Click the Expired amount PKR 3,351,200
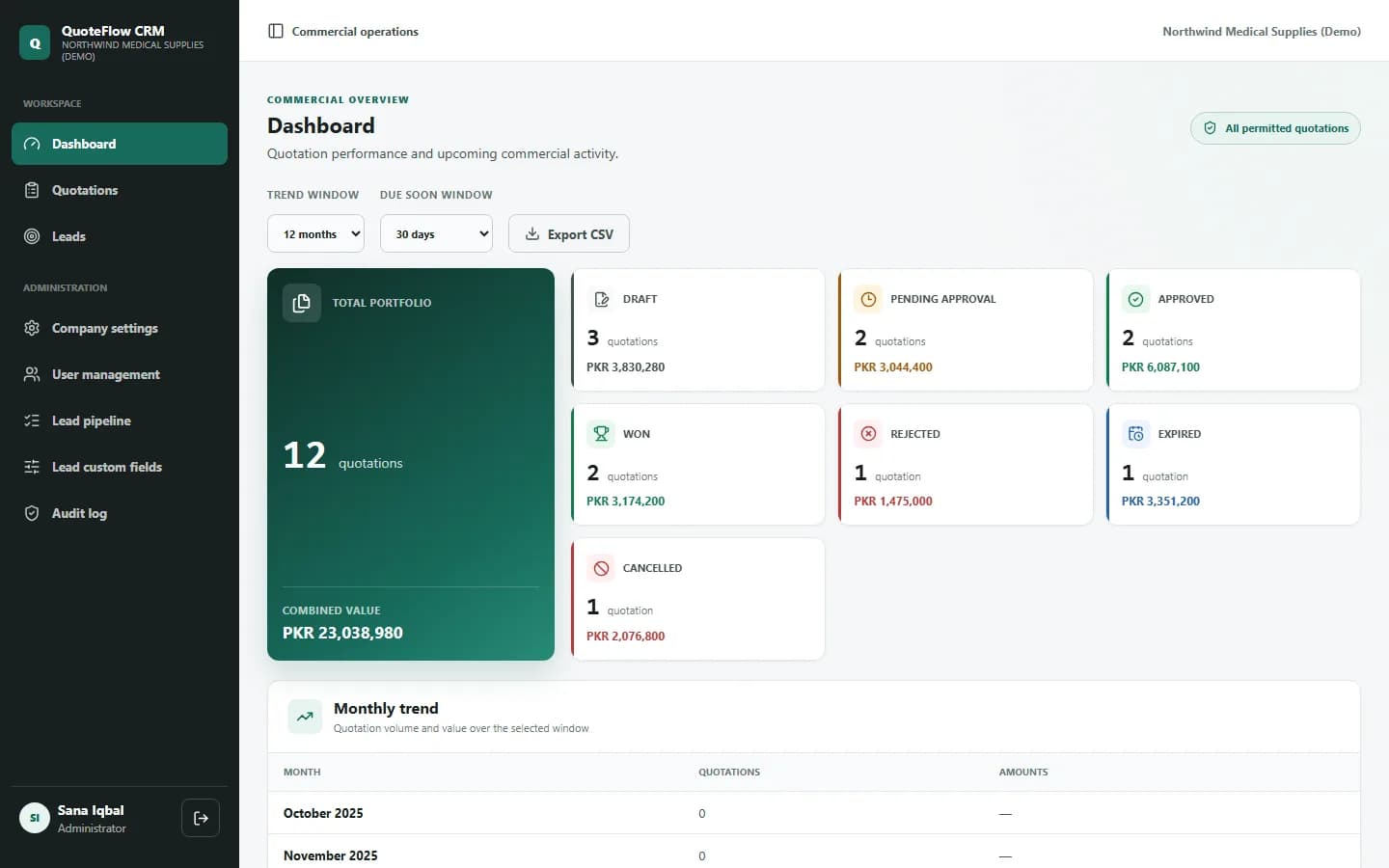This screenshot has width=1389, height=868. point(1160,501)
